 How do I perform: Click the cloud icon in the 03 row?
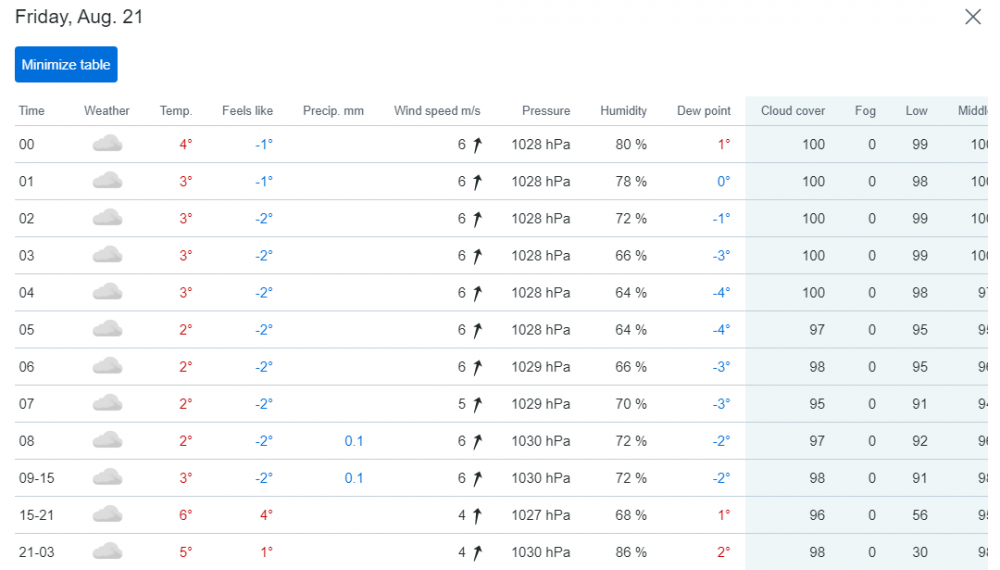107,255
